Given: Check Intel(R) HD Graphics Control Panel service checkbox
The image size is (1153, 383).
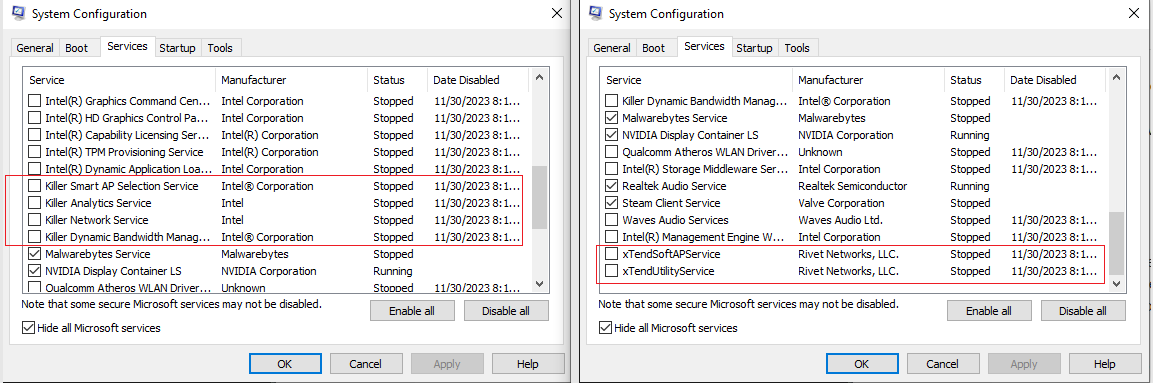Looking at the screenshot, I should 35,118.
